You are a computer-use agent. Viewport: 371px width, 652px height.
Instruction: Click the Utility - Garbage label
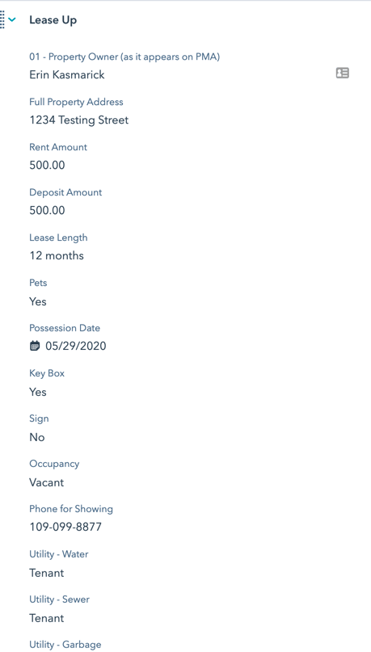pyautogui.click(x=65, y=645)
